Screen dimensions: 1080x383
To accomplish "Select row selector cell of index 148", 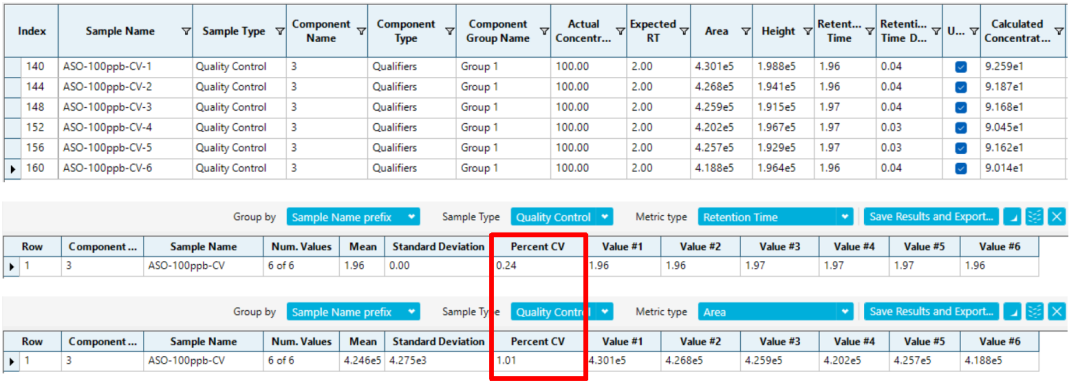I will (x=13, y=107).
